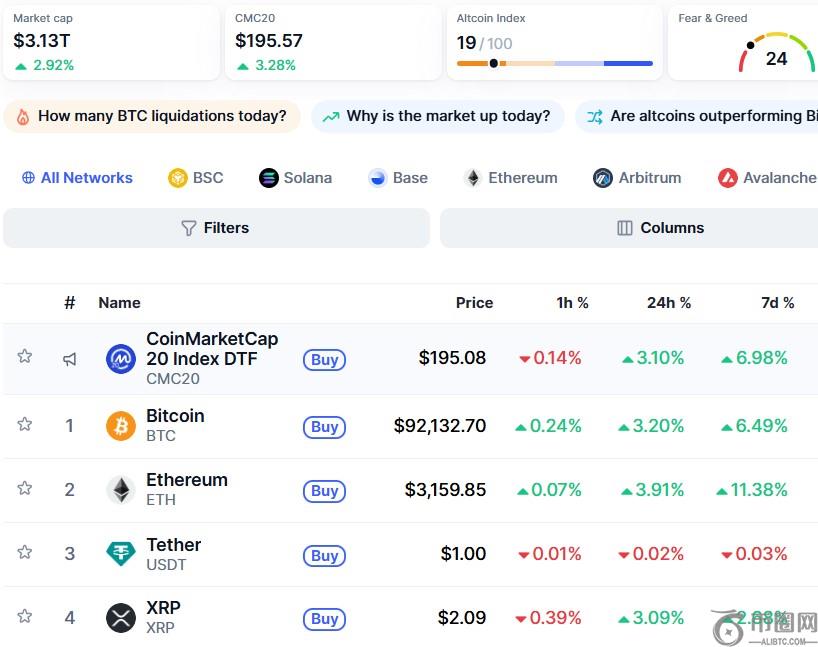
Task: Click the Altcoin Index slider bar
Action: (554, 63)
